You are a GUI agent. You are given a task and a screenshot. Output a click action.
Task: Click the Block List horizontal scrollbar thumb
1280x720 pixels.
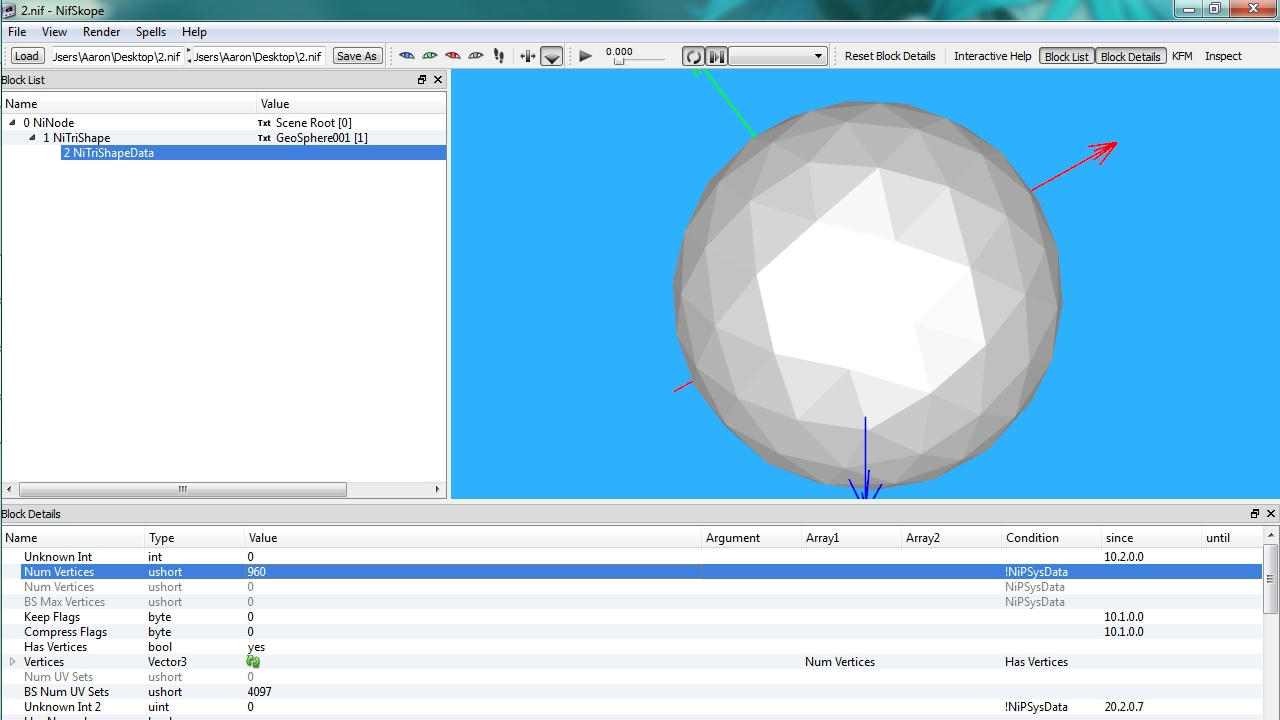click(183, 490)
